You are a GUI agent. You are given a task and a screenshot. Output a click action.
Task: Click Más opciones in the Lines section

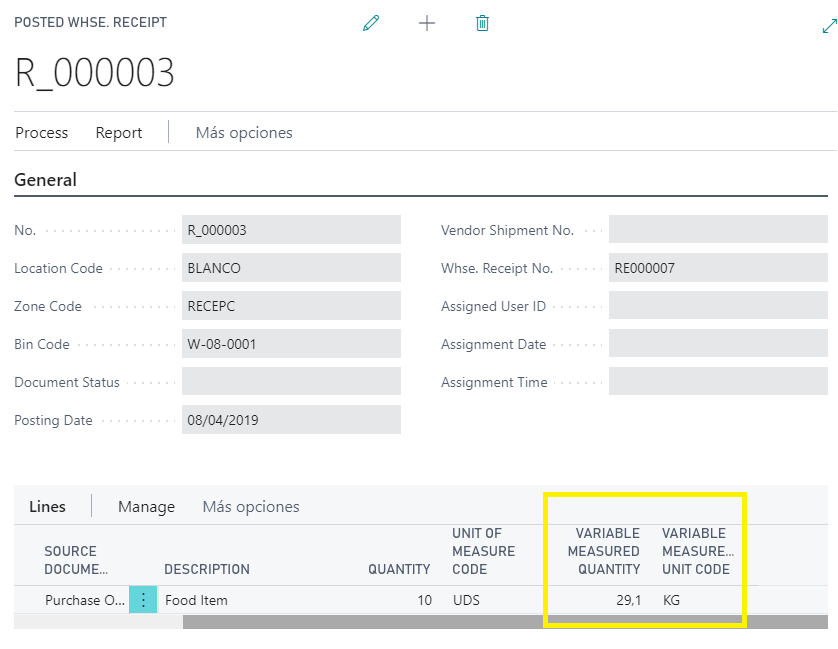click(x=251, y=507)
